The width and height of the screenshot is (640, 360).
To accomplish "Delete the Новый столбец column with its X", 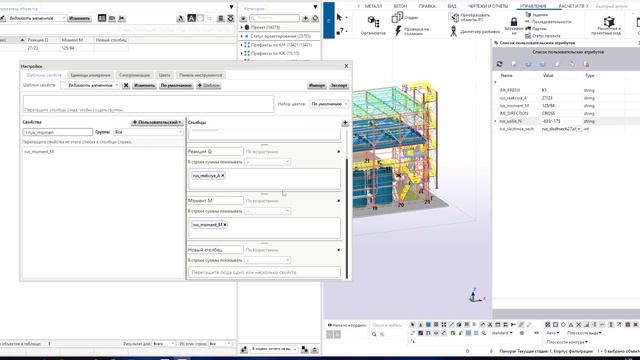I will click(x=338, y=250).
